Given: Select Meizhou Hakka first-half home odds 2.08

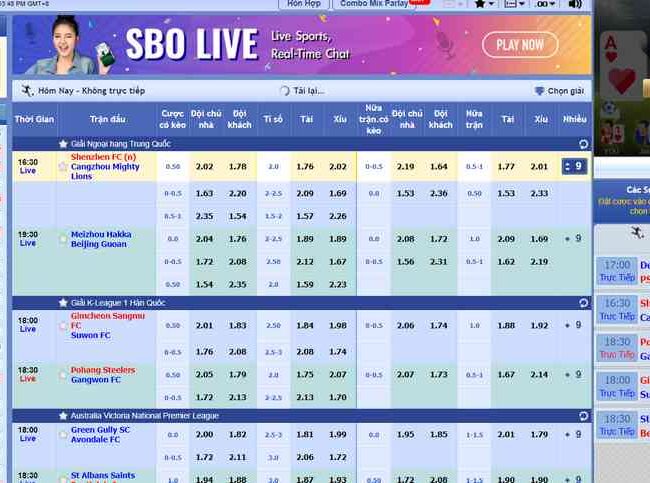Looking at the screenshot, I should coord(405,239).
